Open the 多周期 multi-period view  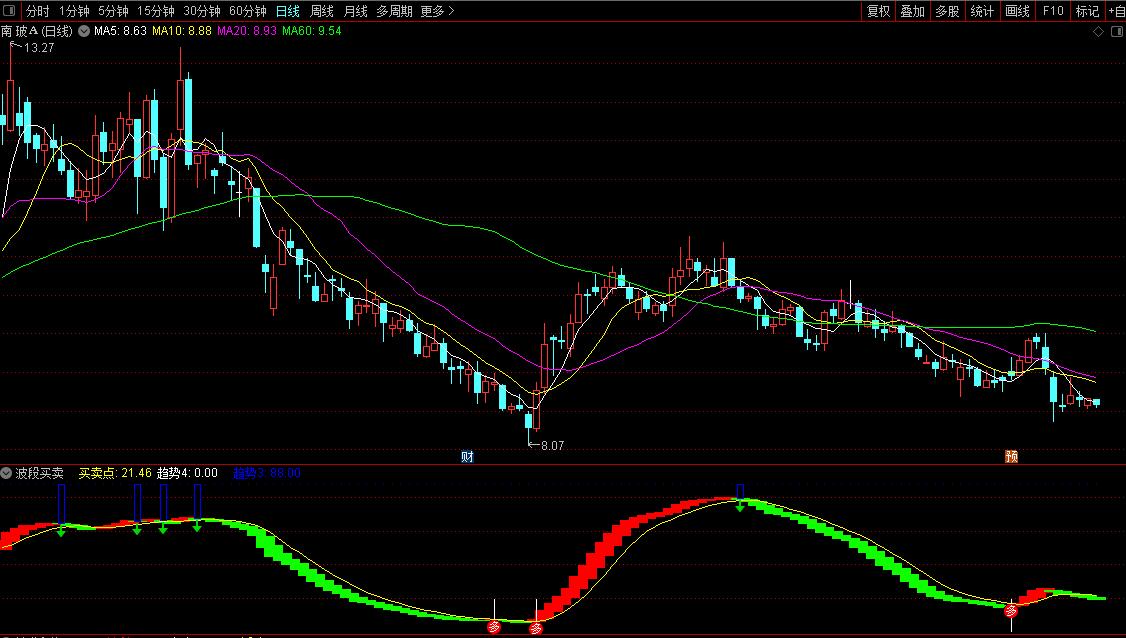click(394, 11)
